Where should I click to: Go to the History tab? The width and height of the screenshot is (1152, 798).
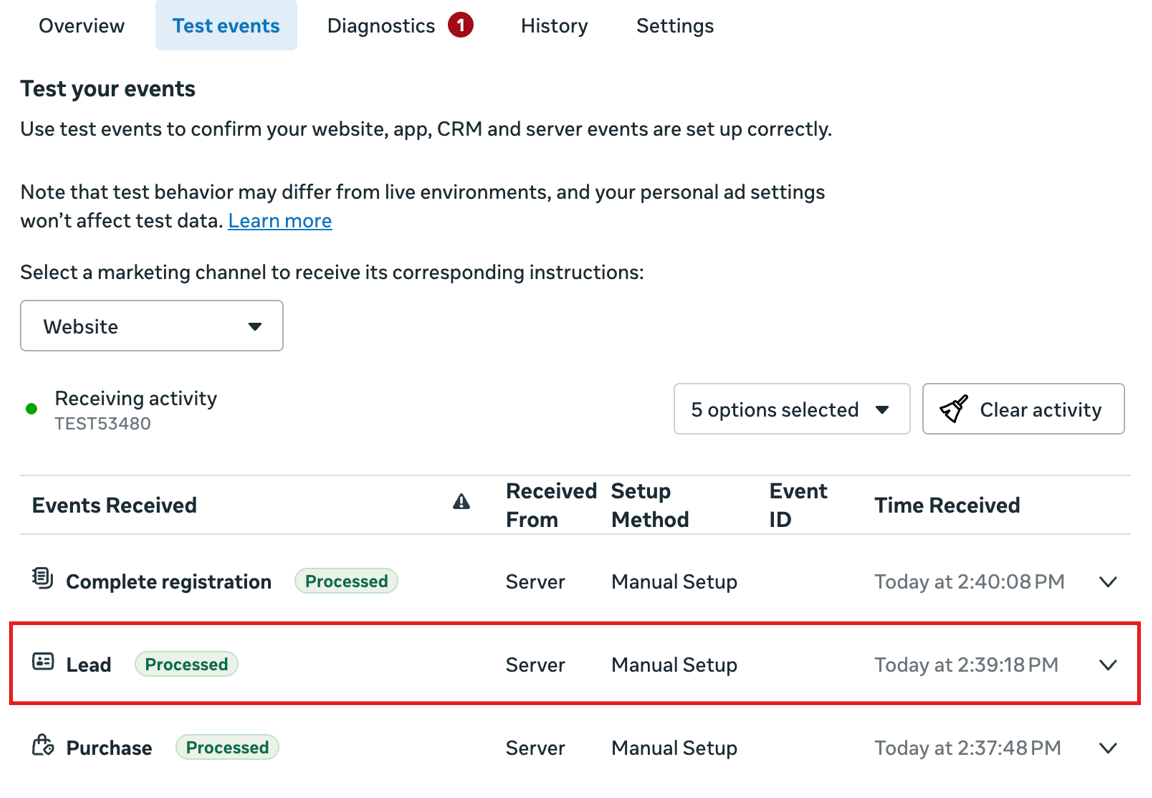click(x=554, y=26)
